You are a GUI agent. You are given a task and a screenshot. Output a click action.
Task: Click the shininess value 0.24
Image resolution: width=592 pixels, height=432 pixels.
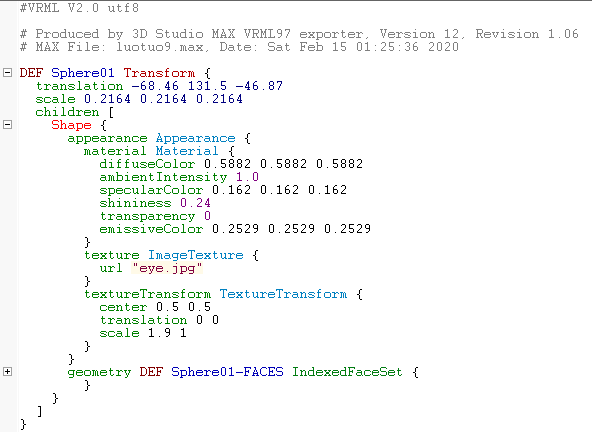click(195, 203)
